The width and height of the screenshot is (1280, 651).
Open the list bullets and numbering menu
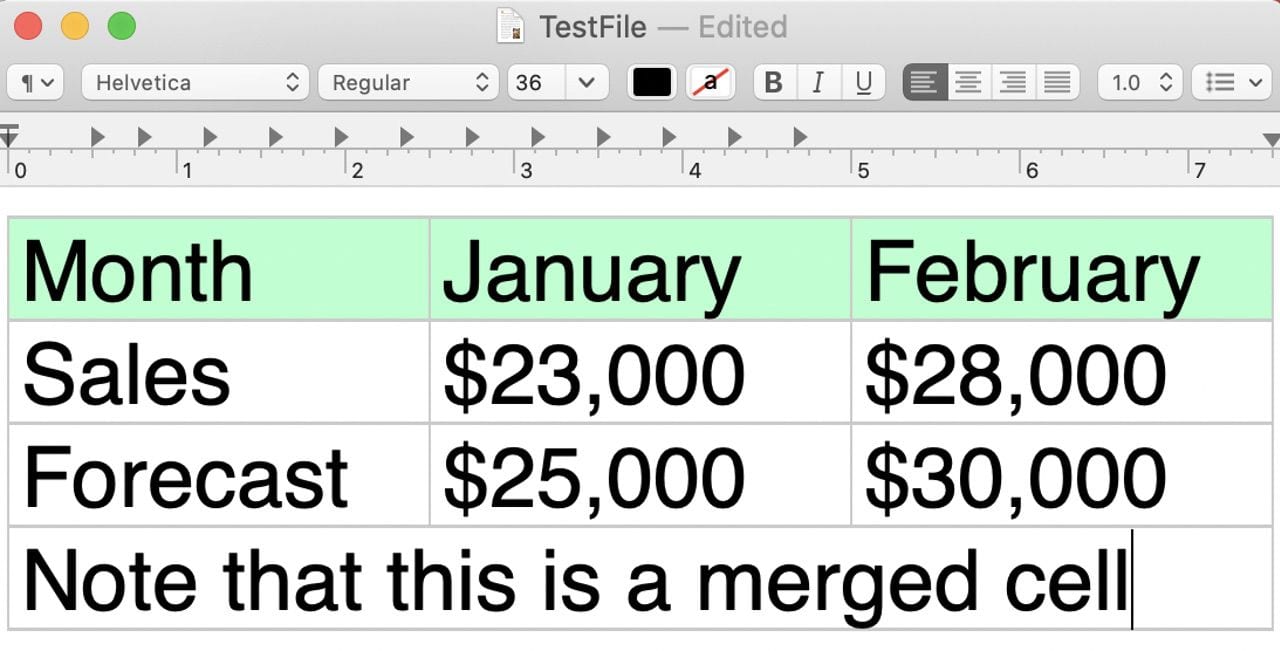(1231, 83)
